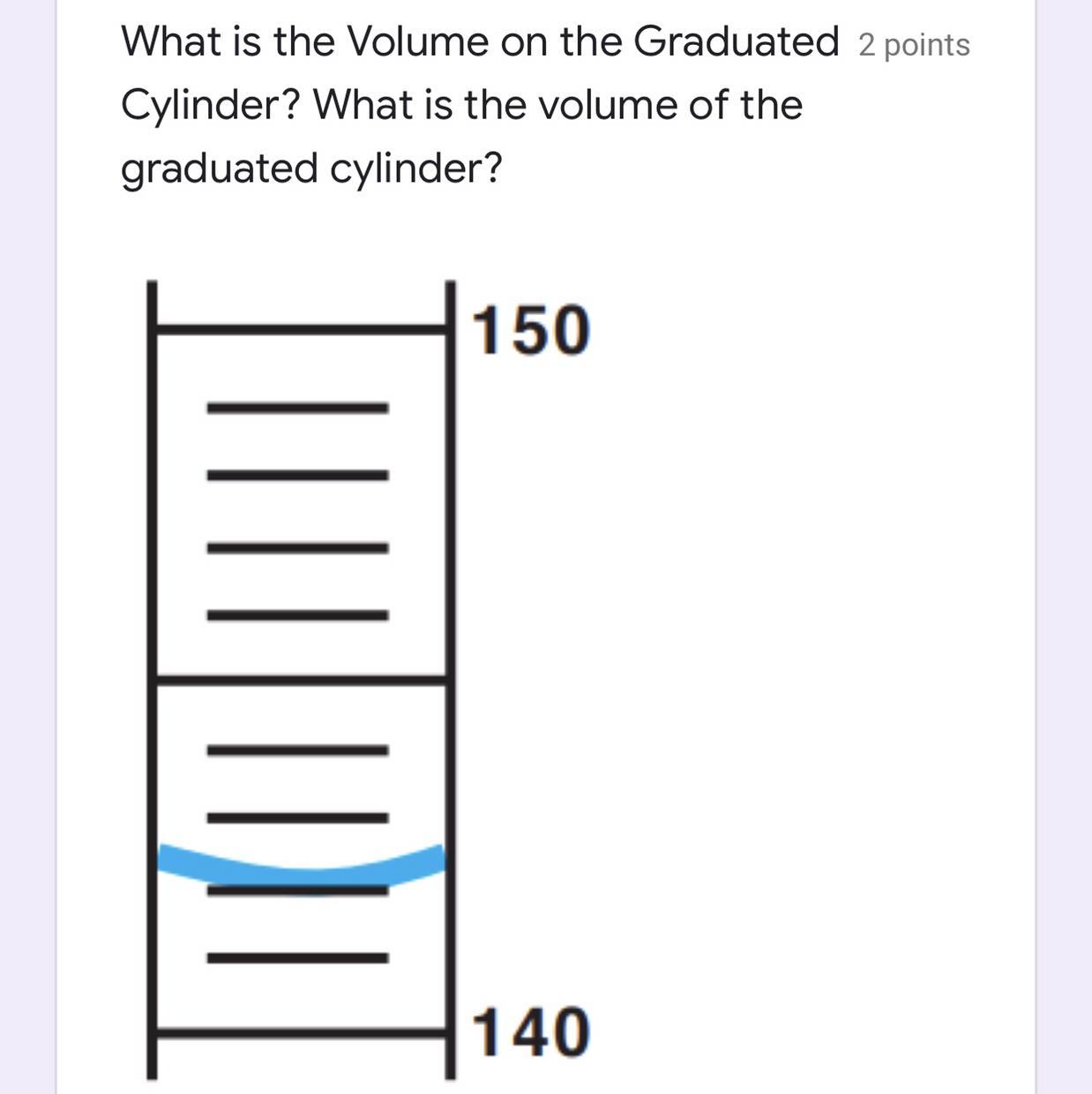
Task: Click the short tick just above 140 line
Action: (x=297, y=958)
